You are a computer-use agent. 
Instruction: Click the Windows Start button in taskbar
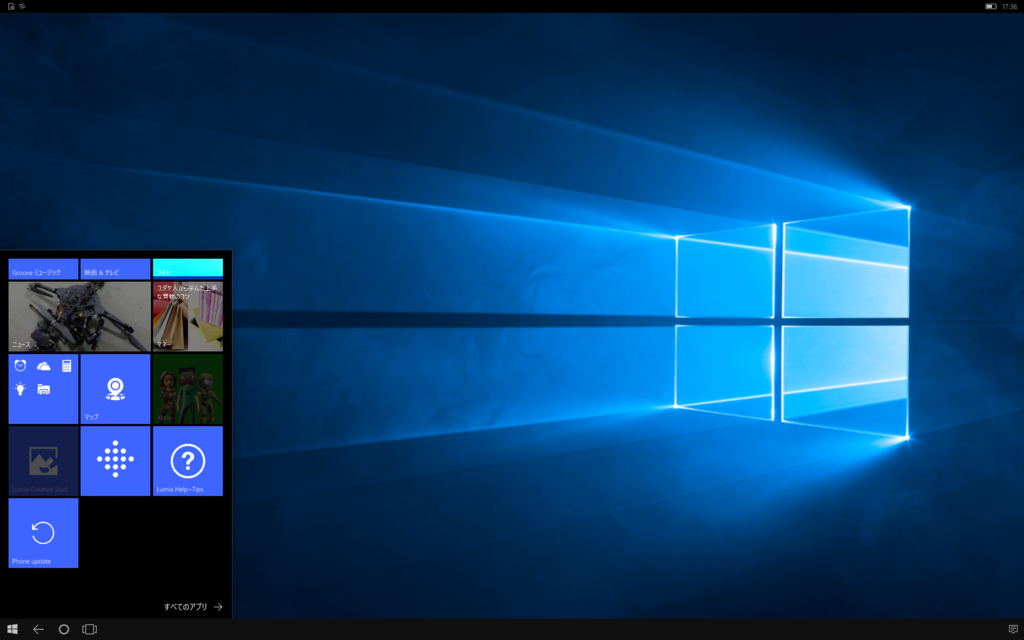pos(12,630)
